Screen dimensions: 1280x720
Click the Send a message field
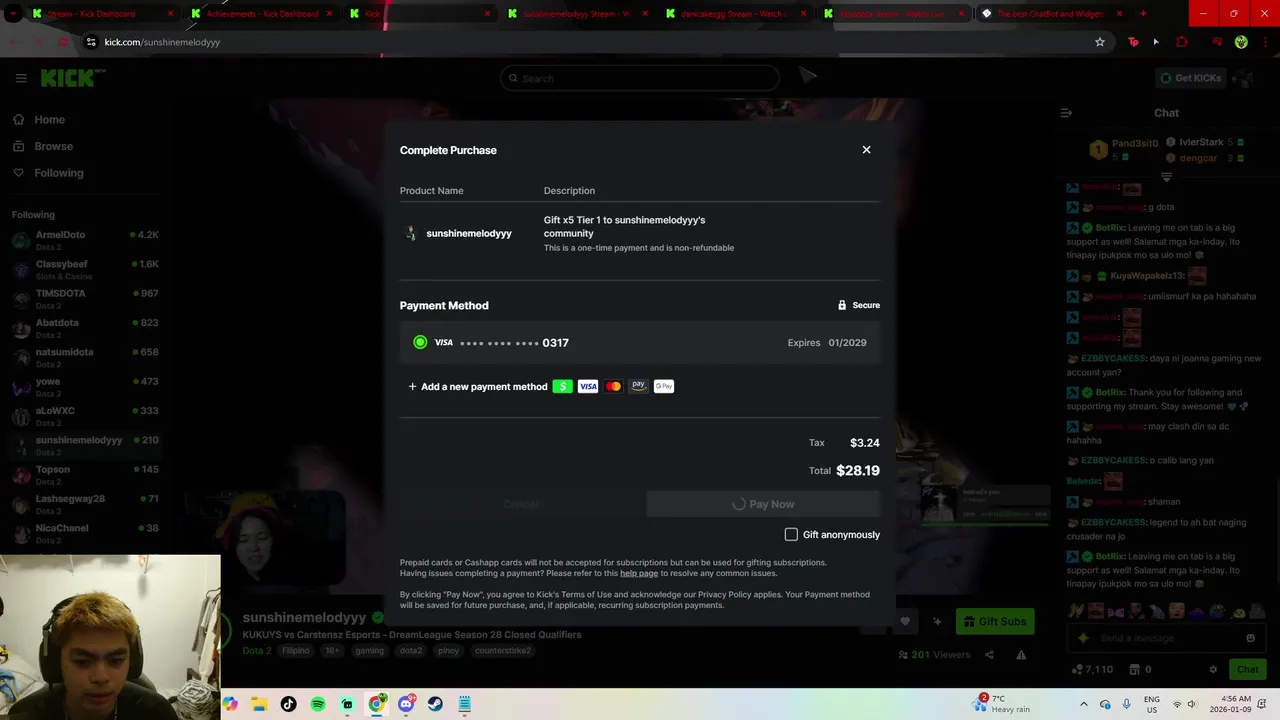(1165, 638)
